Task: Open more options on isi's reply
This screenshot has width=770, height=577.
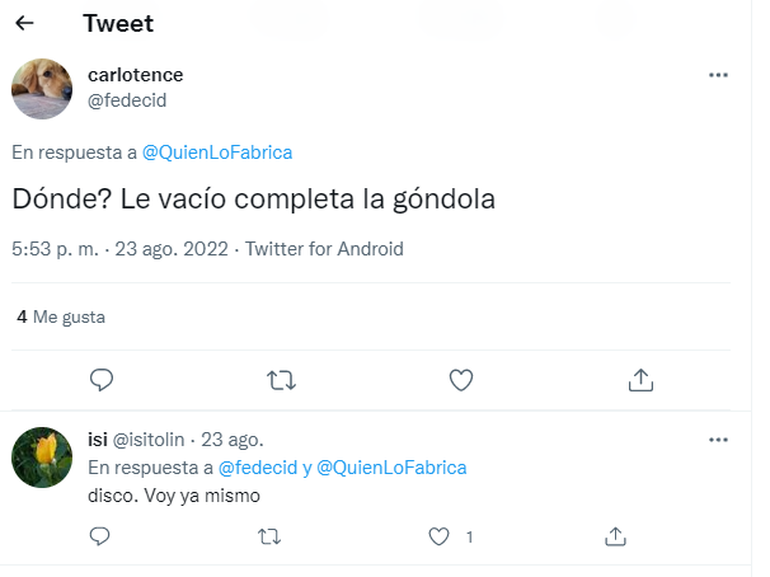Action: (x=718, y=440)
